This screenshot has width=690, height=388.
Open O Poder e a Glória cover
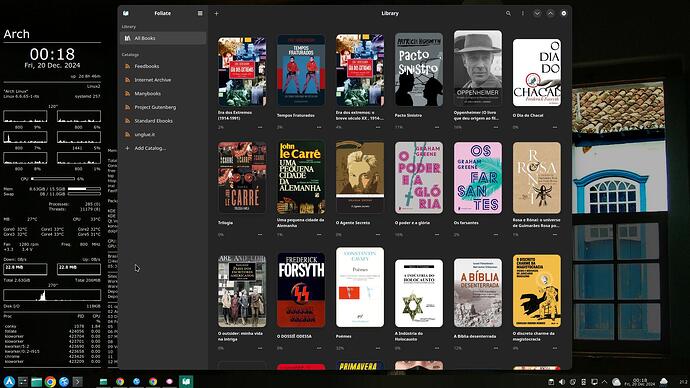pyautogui.click(x=419, y=177)
